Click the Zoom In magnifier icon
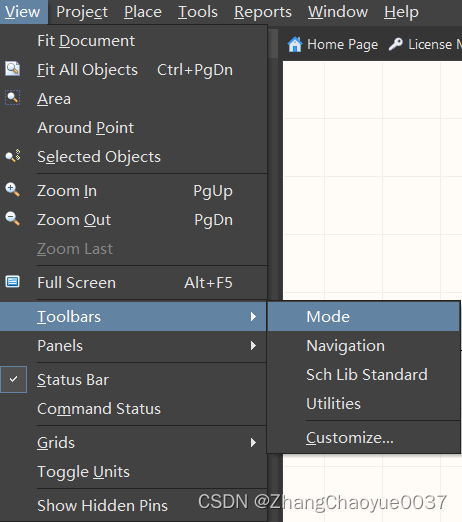This screenshot has height=522, width=462. tap(13, 190)
